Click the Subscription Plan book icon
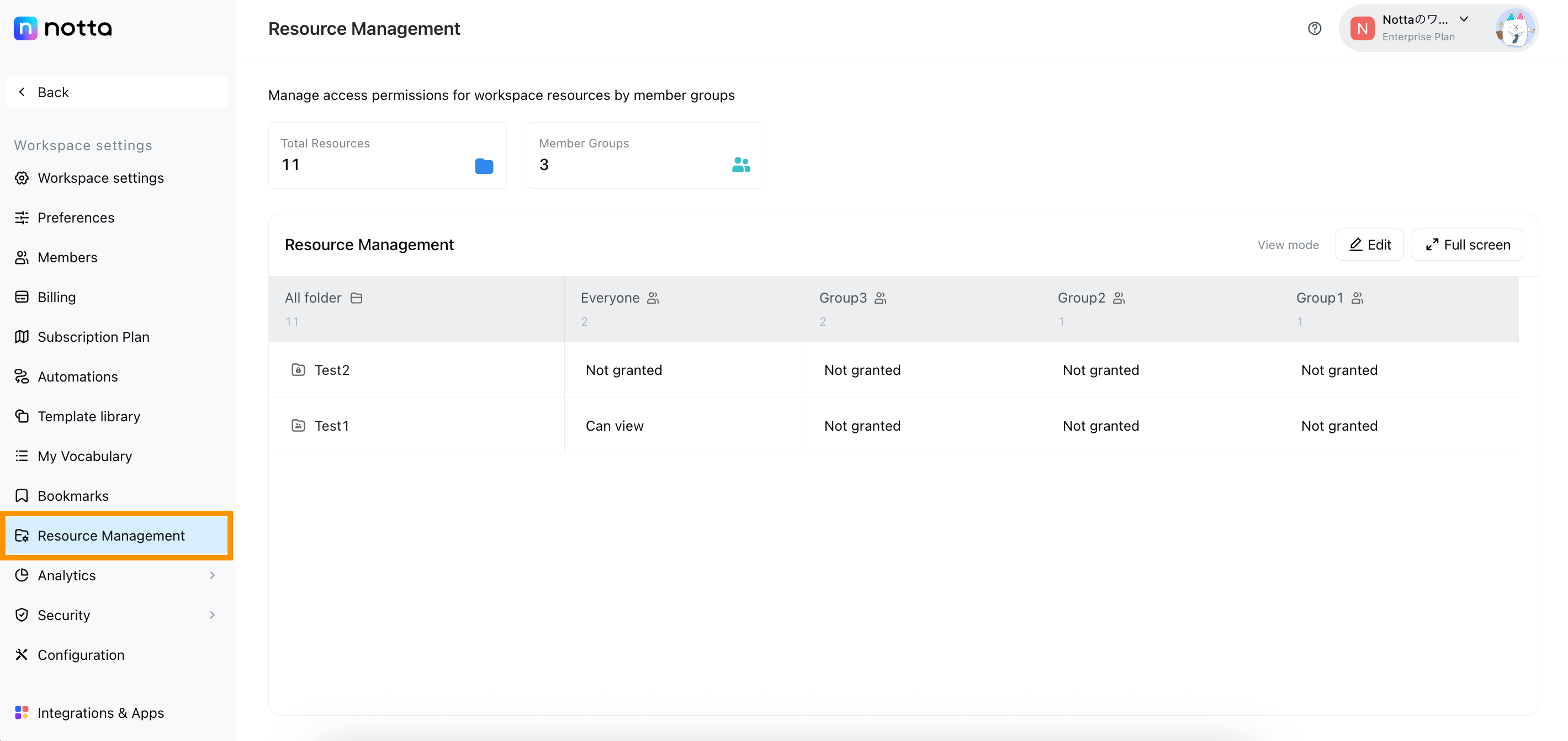Screen dimensions: 1568x741 (22, 336)
